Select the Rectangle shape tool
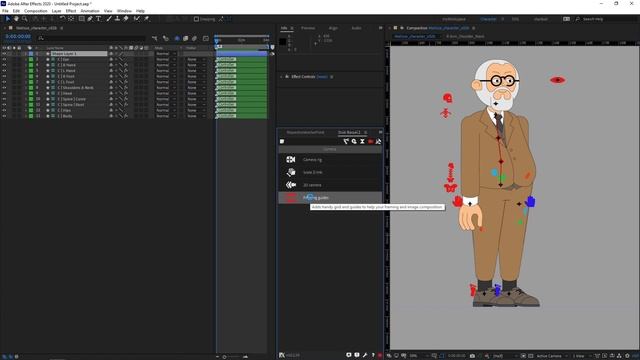640x360 pixels. 82,19
